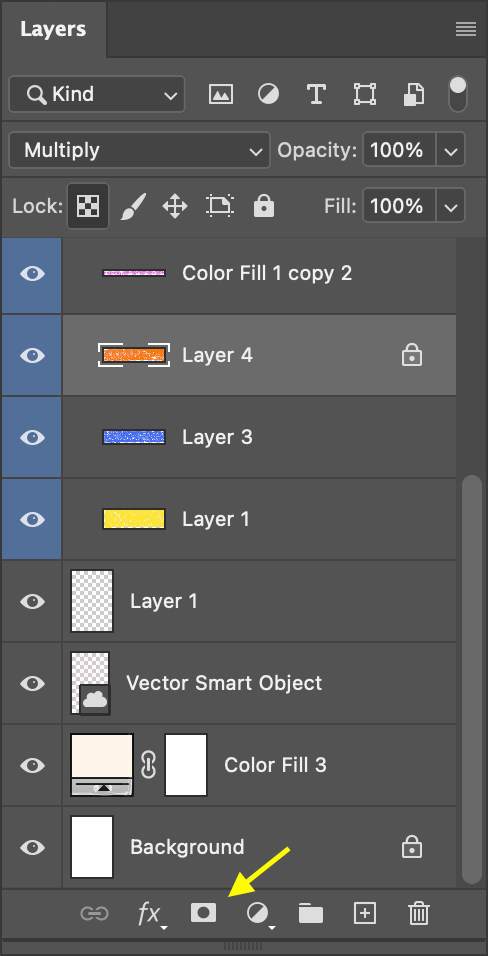This screenshot has width=488, height=956.
Task: Filter for shape layers
Action: point(365,95)
